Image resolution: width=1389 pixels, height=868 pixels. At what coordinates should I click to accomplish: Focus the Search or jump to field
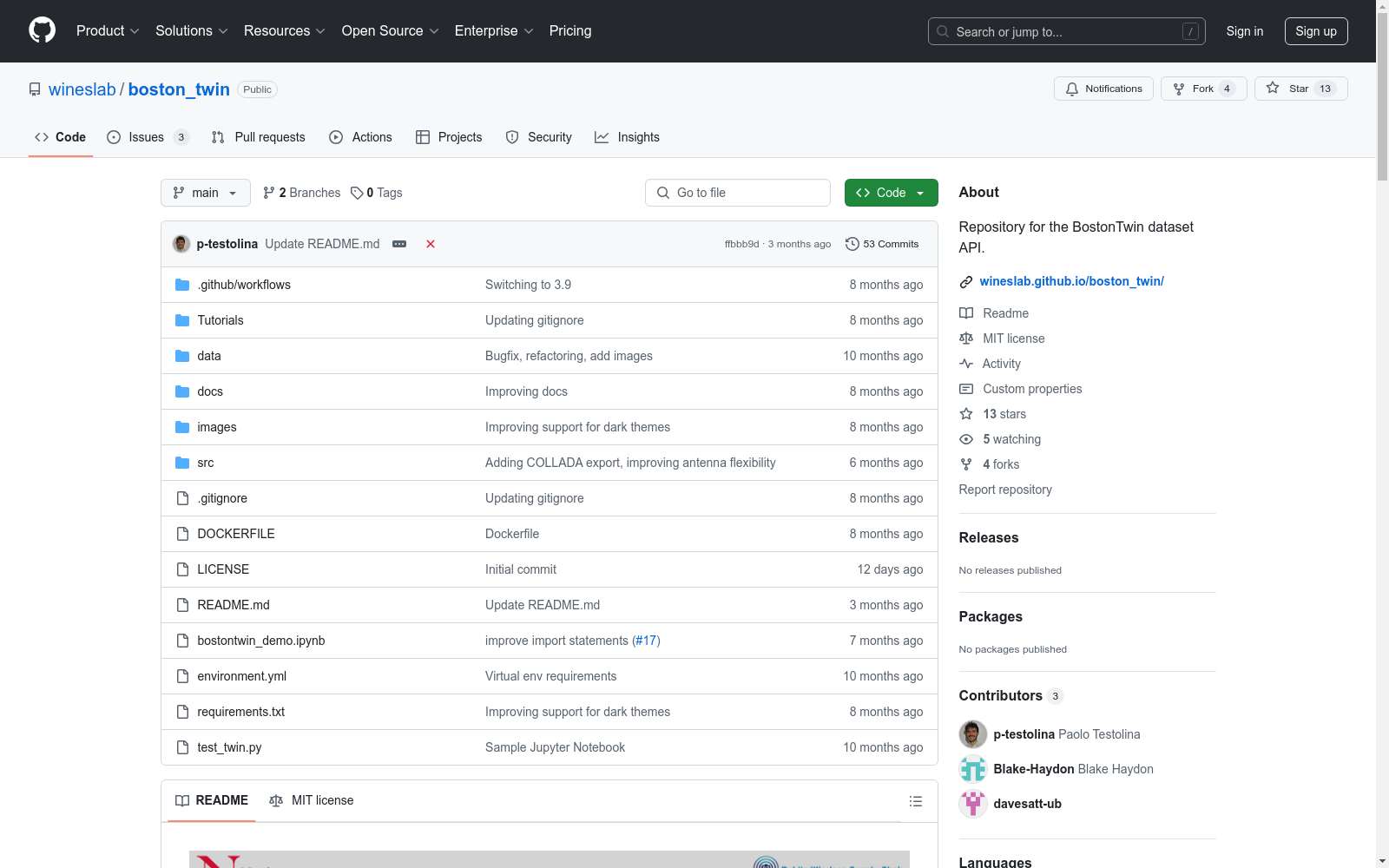[1067, 31]
